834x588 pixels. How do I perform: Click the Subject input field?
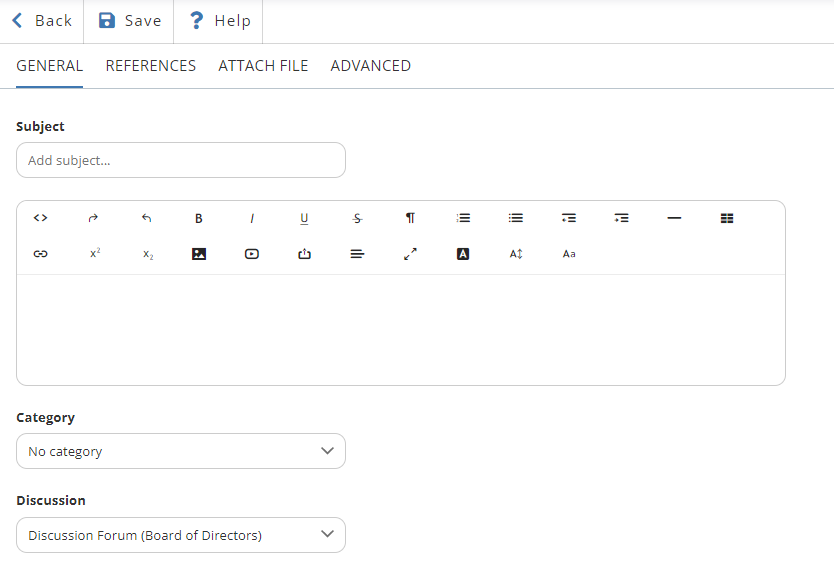click(x=181, y=160)
